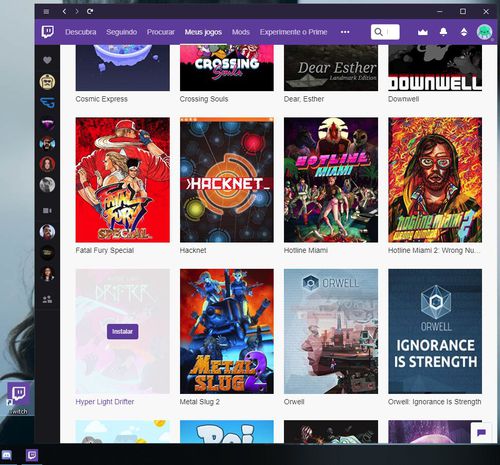Go back with the left arrow
This screenshot has height=465, width=500.
64,11
